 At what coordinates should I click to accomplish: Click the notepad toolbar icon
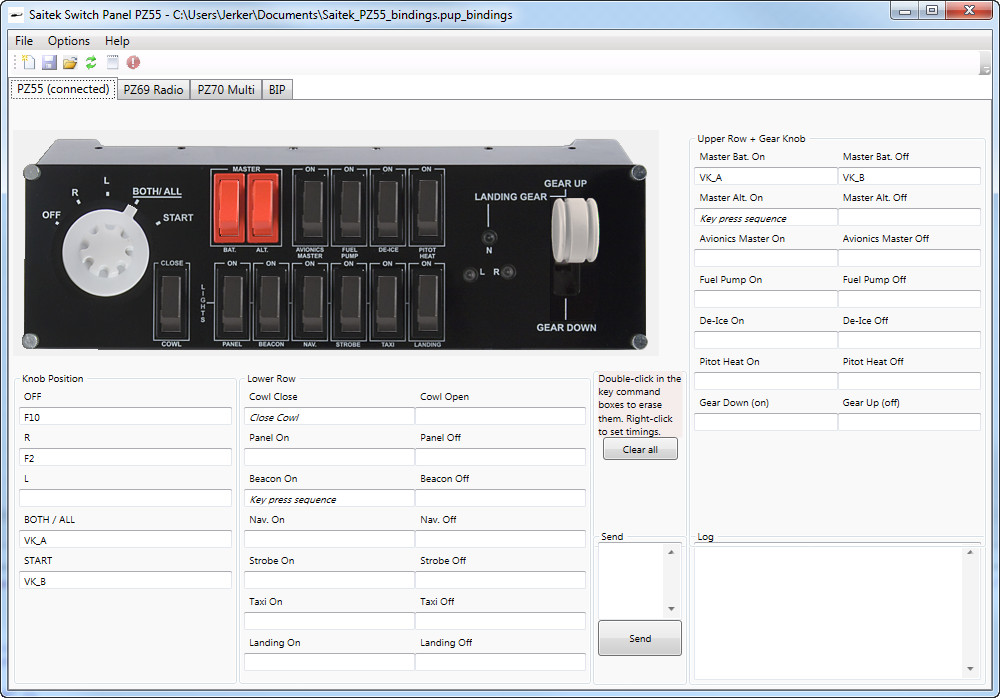click(112, 62)
